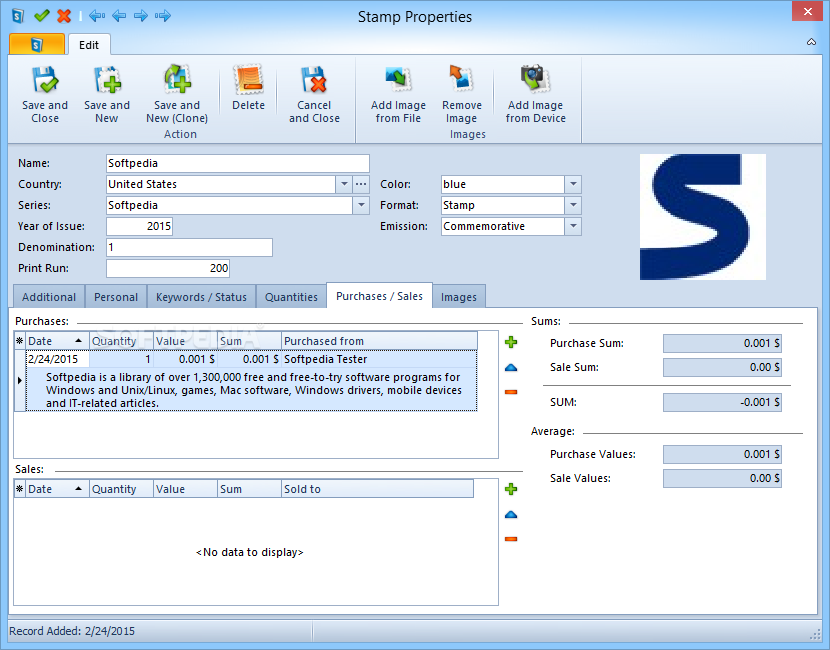Click the Remove Image icon
Image resolution: width=830 pixels, height=650 pixels.
(x=461, y=78)
